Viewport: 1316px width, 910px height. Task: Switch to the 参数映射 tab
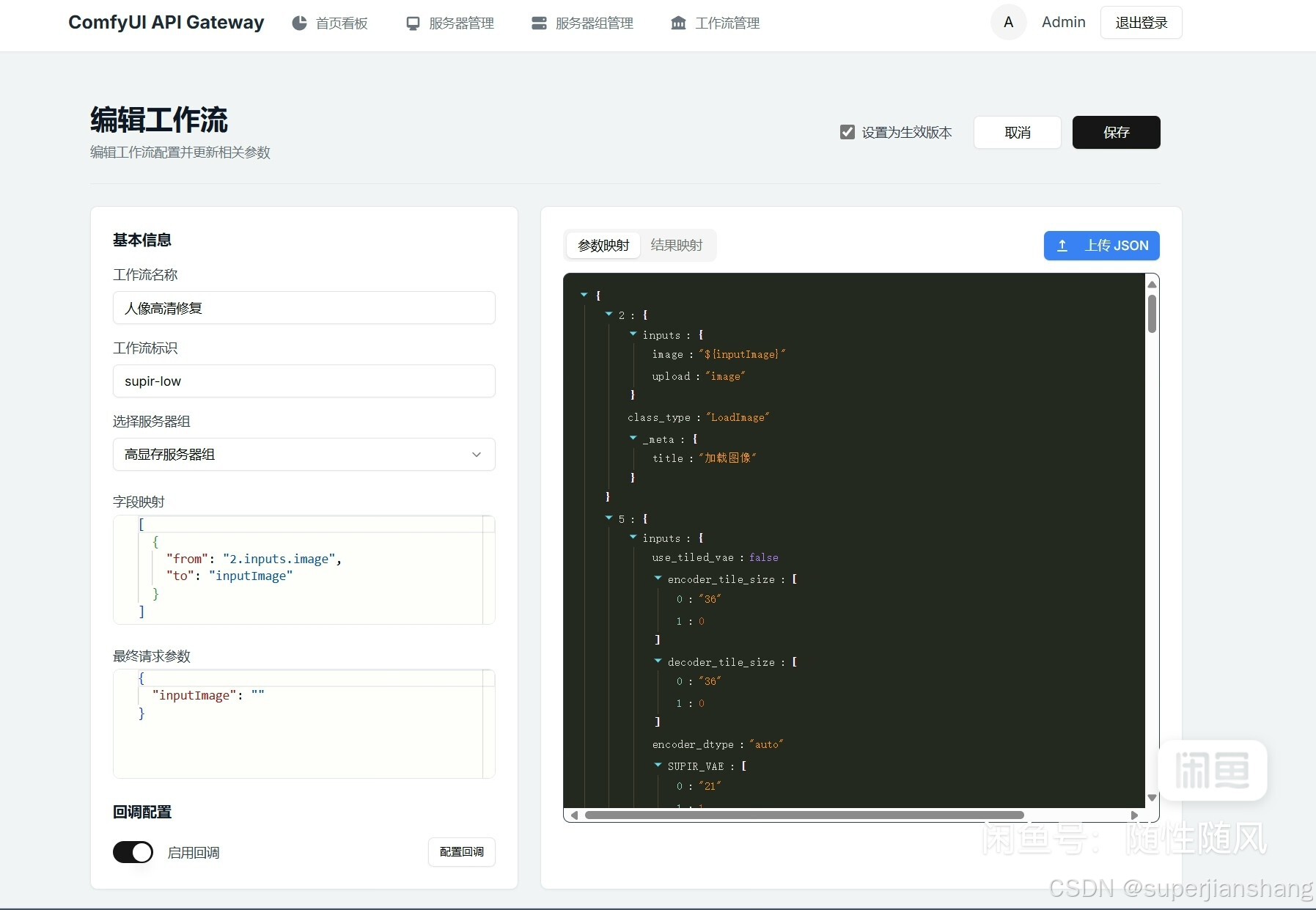tap(603, 246)
